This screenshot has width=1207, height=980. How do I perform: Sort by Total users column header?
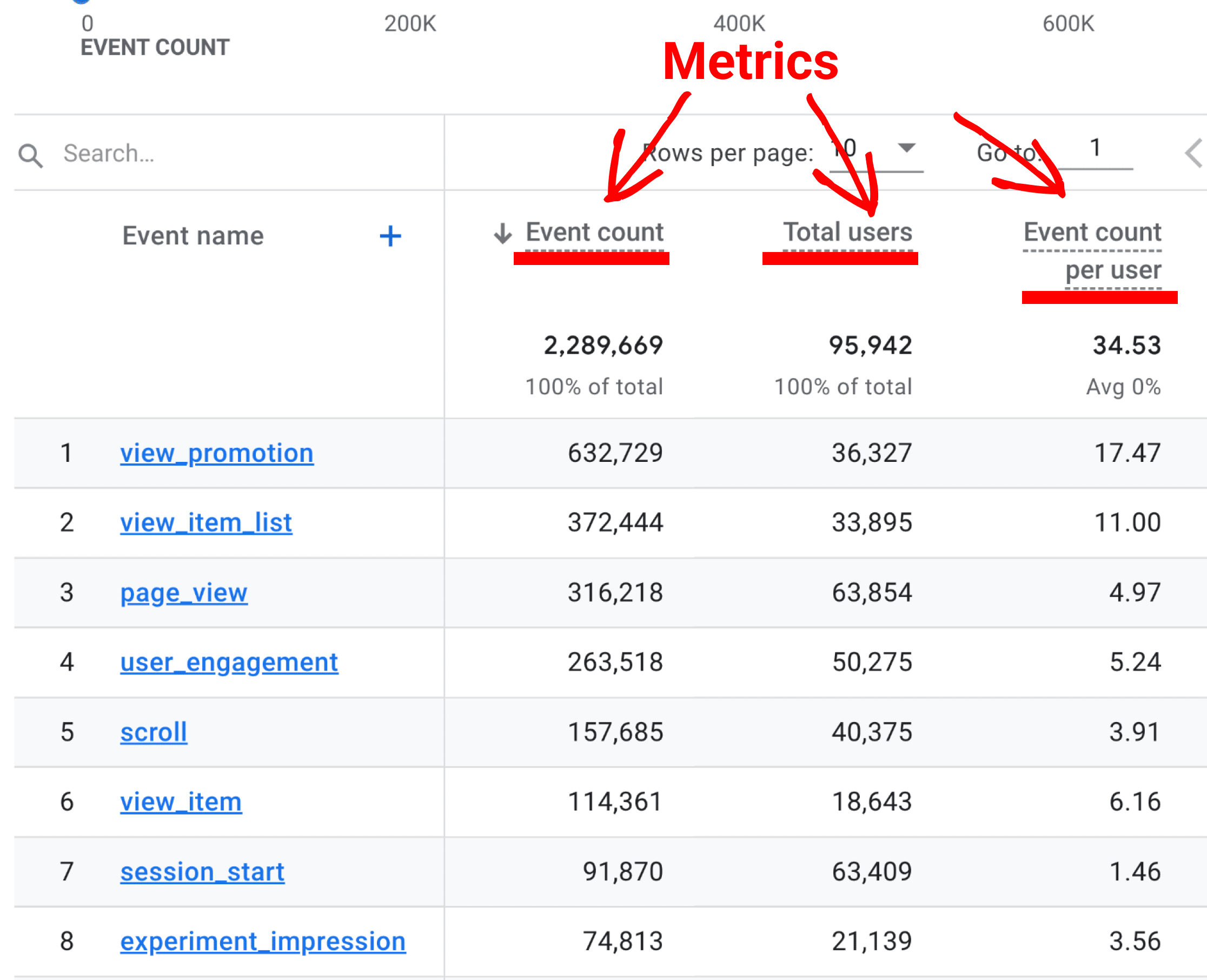pyautogui.click(x=847, y=232)
